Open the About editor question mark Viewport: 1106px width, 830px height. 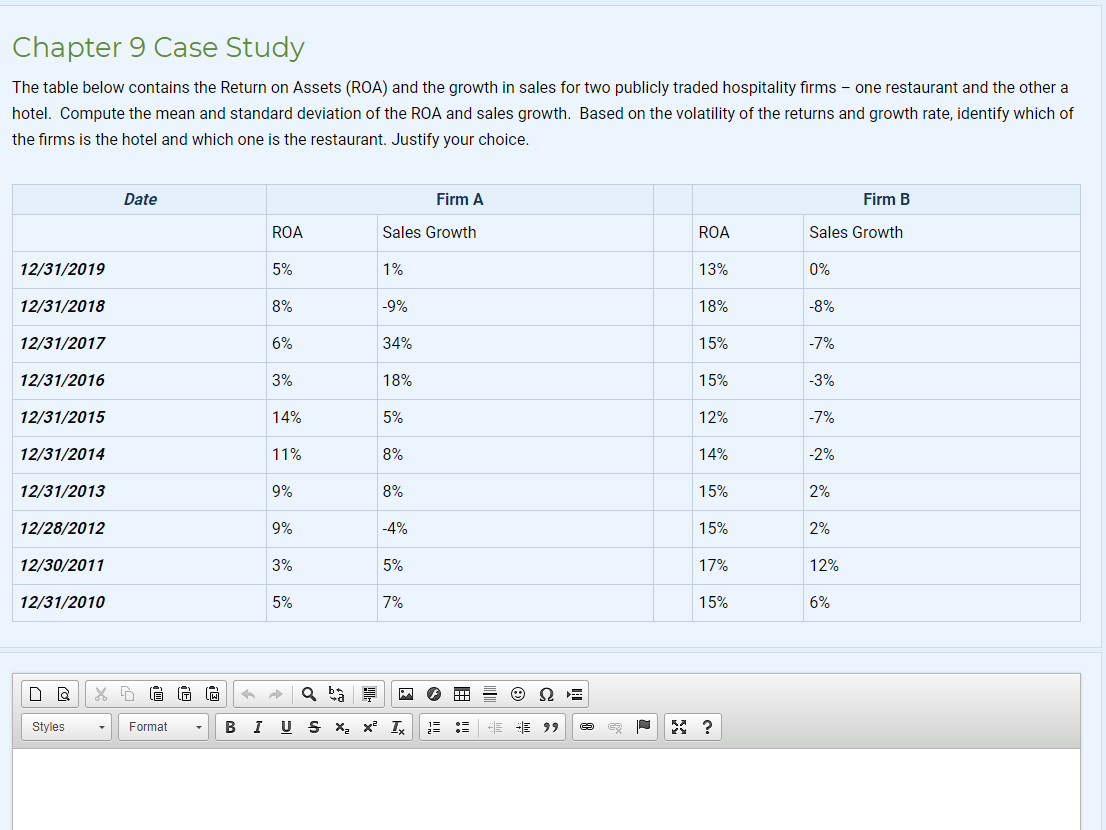(x=707, y=727)
